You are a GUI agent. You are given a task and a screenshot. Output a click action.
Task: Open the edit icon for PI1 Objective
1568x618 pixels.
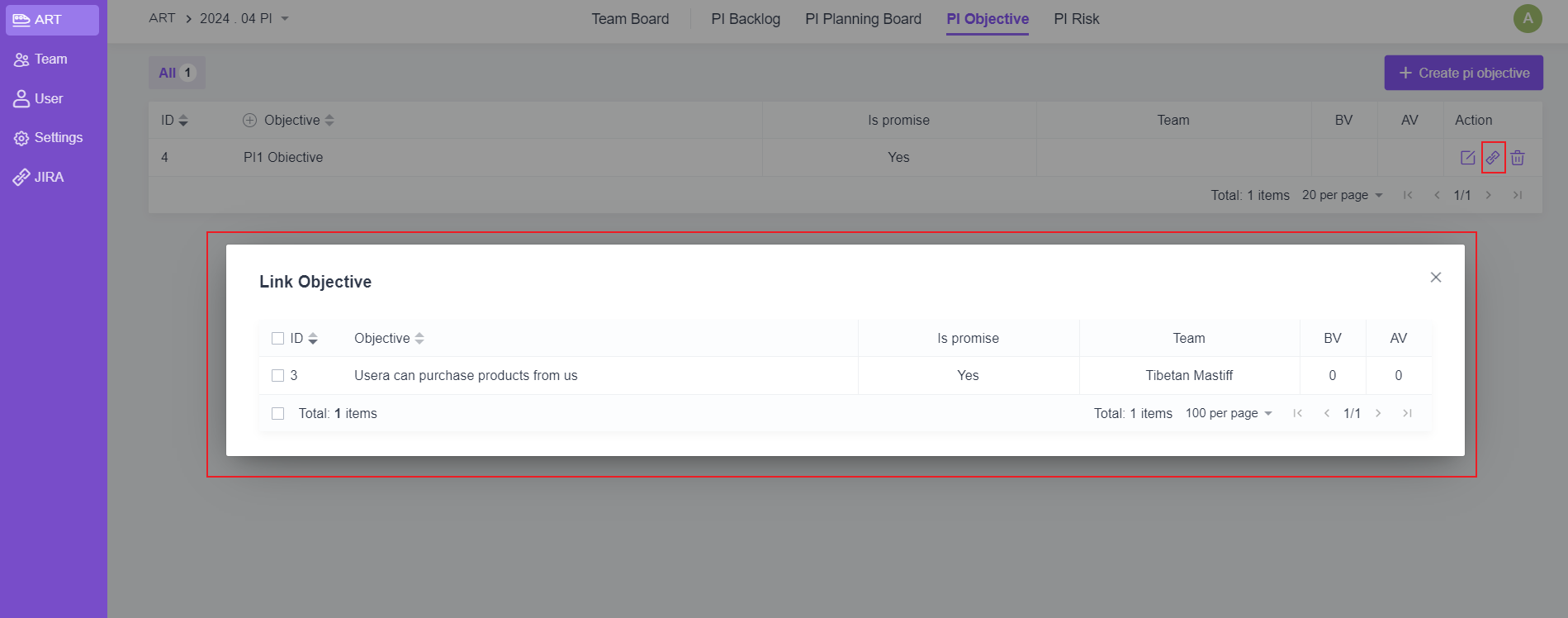click(1467, 157)
